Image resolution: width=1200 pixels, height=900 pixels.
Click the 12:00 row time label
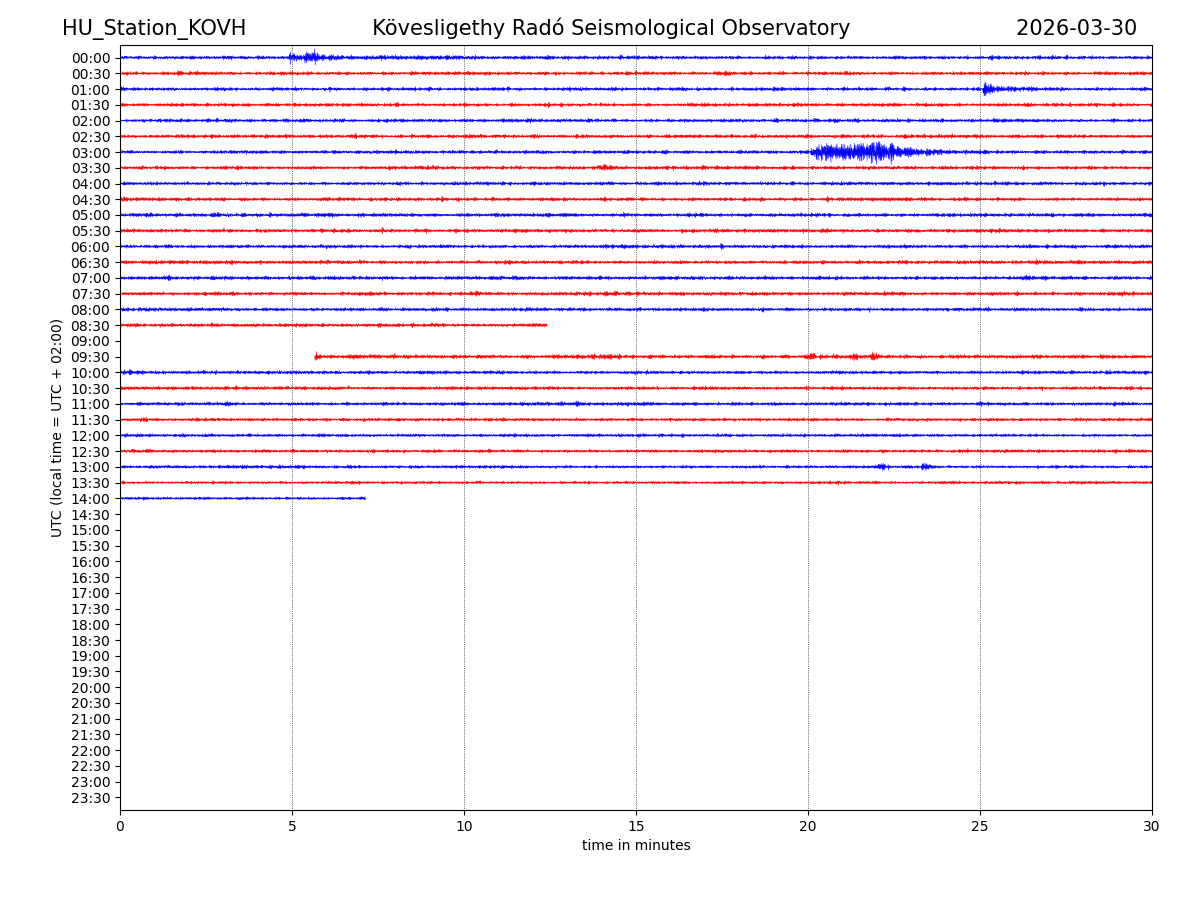point(91,436)
